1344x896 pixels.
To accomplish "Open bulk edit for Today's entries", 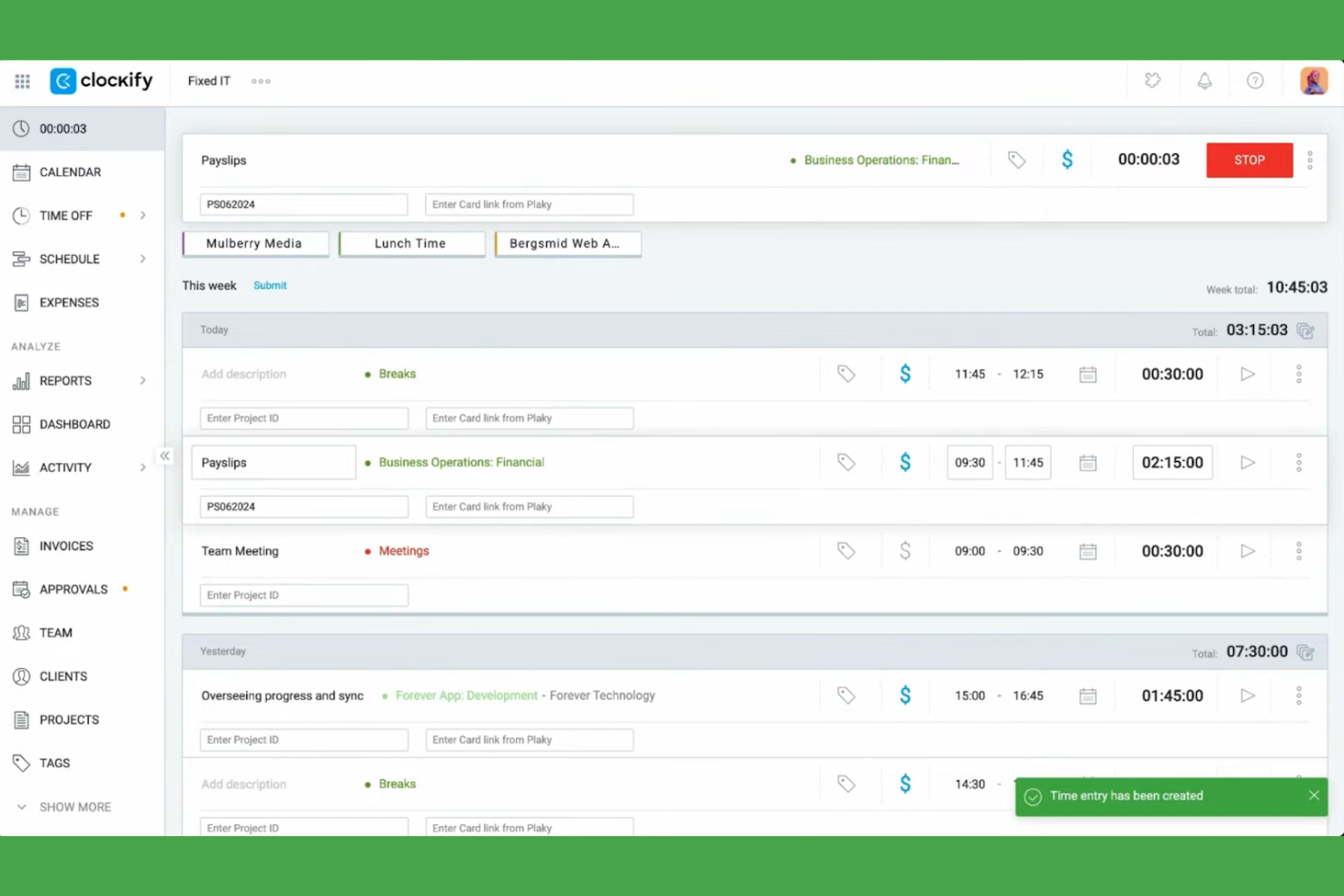I will pyautogui.click(x=1305, y=330).
